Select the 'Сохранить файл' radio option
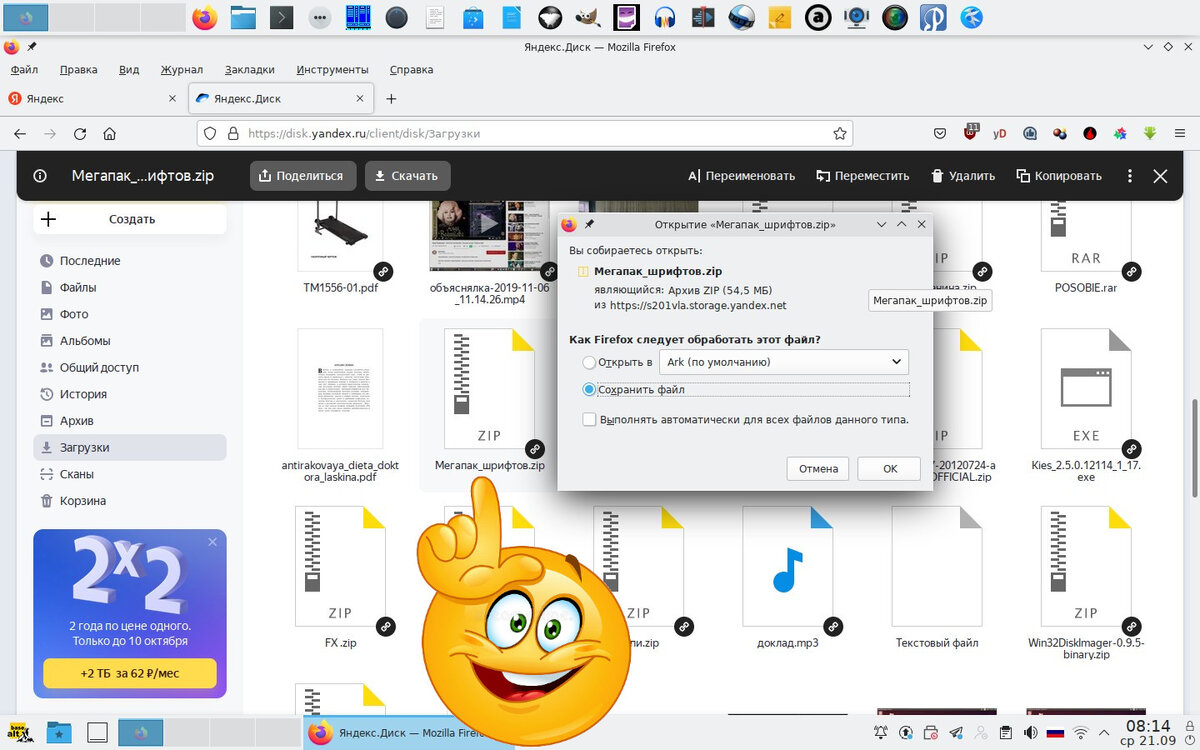 point(590,389)
